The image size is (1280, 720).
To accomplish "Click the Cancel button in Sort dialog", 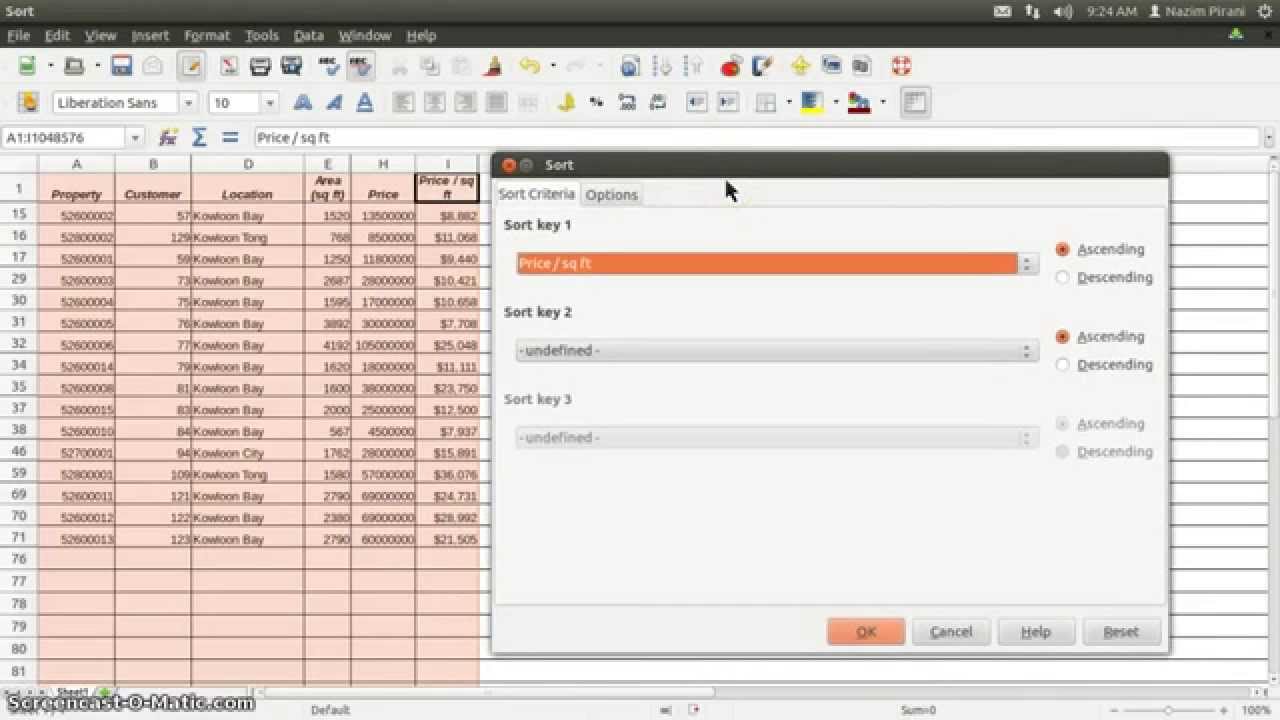I will coord(951,631).
